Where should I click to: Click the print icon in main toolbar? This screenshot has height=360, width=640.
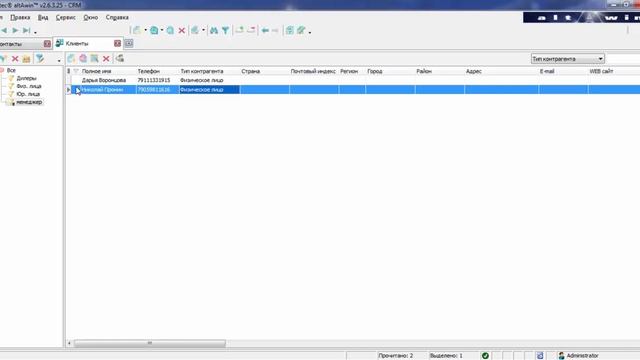pos(195,31)
